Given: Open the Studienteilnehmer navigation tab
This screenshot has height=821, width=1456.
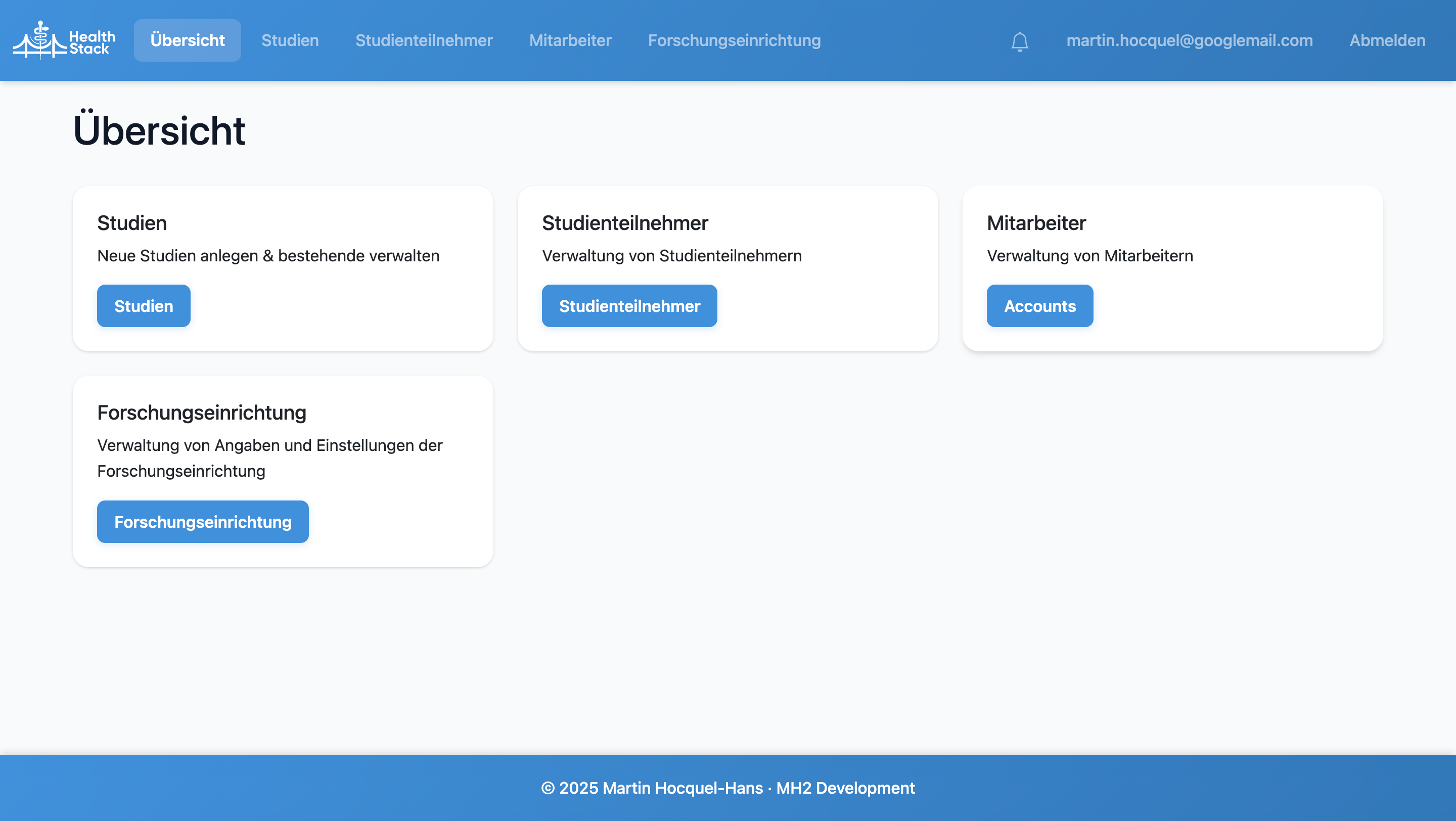Looking at the screenshot, I should (x=424, y=40).
